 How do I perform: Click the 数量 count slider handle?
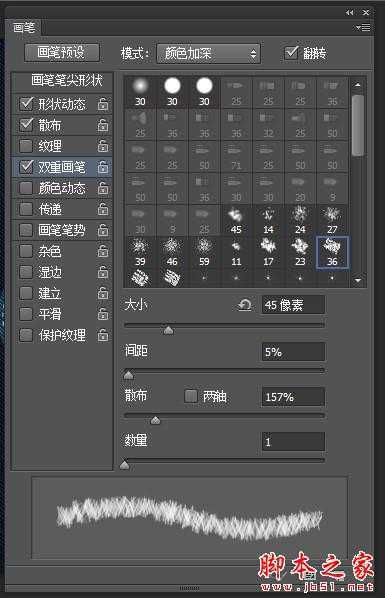click(125, 465)
